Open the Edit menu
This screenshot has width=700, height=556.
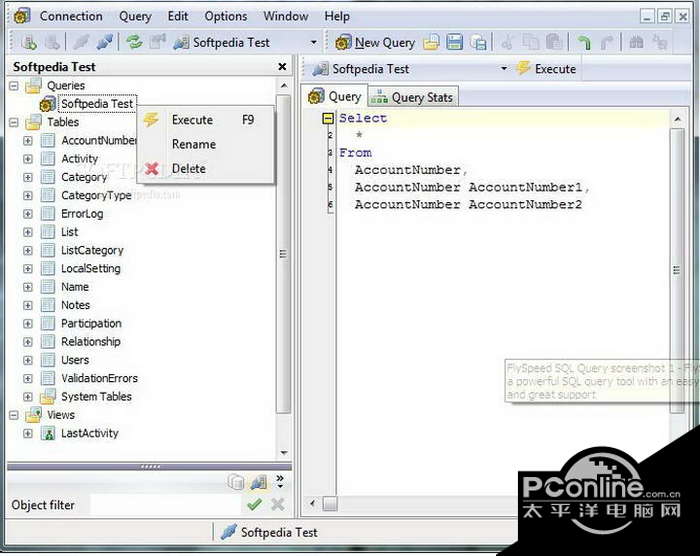[x=178, y=16]
